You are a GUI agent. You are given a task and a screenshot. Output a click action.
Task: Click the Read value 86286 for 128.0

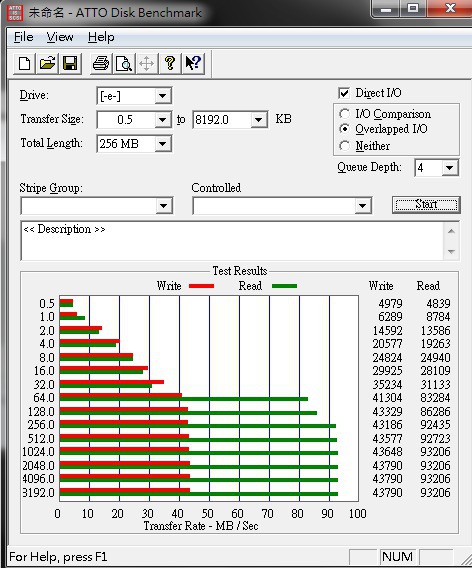[x=435, y=412]
